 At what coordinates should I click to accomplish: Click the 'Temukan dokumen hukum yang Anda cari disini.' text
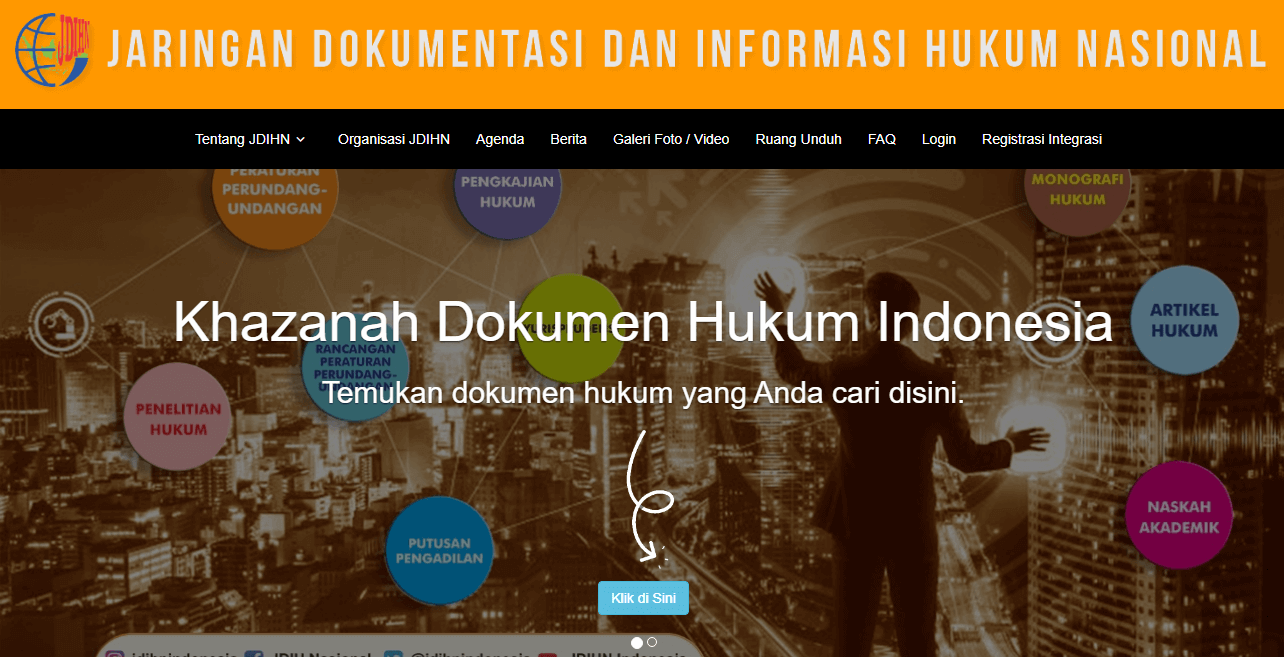point(643,393)
